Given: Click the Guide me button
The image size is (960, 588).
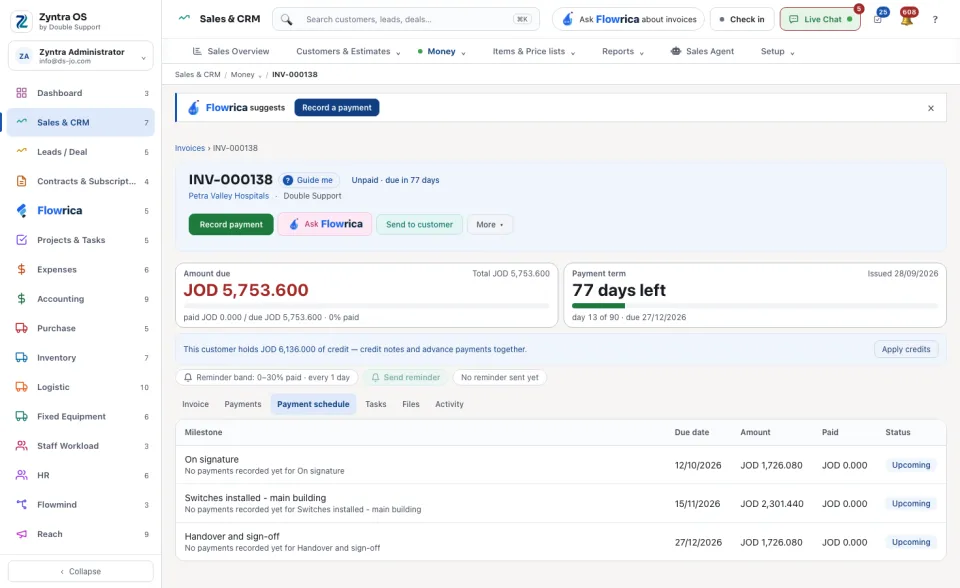Looking at the screenshot, I should tap(309, 180).
